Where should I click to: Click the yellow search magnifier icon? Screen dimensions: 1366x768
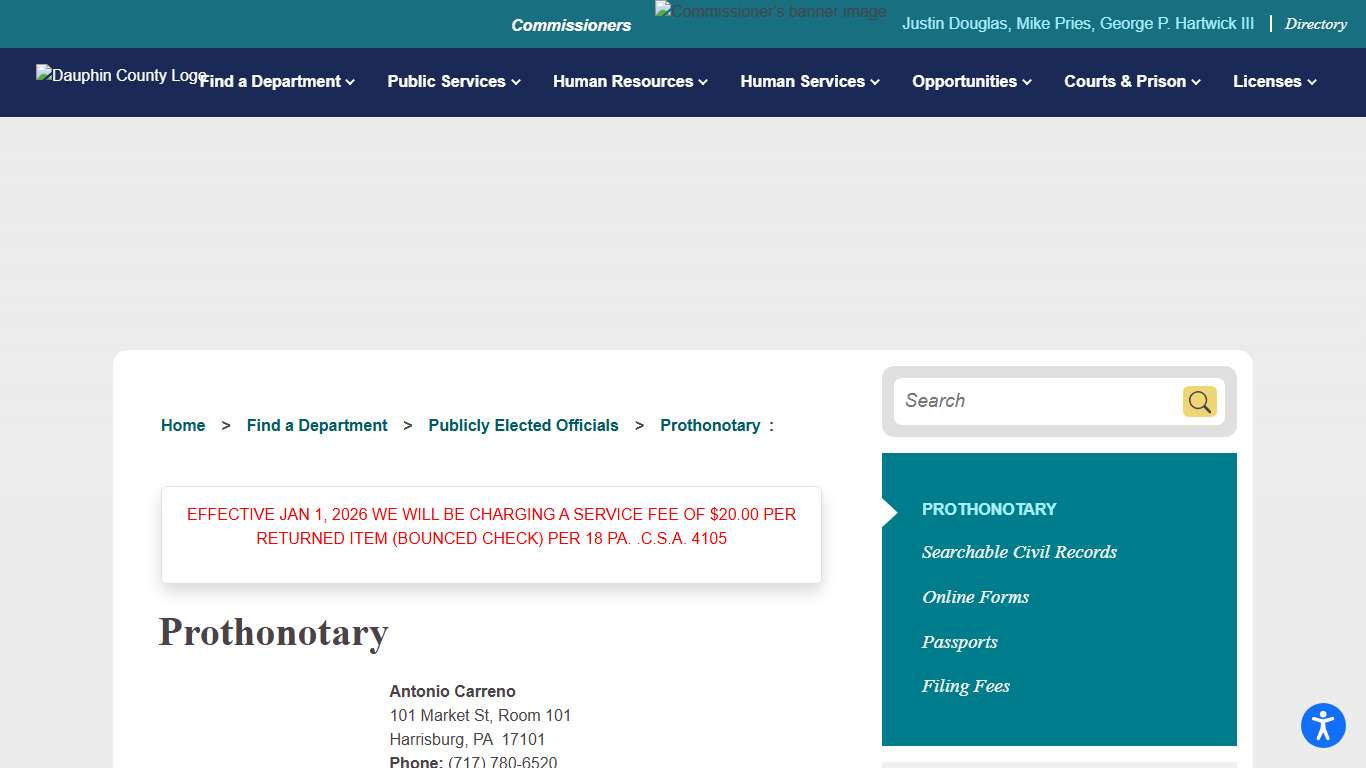[1199, 402]
